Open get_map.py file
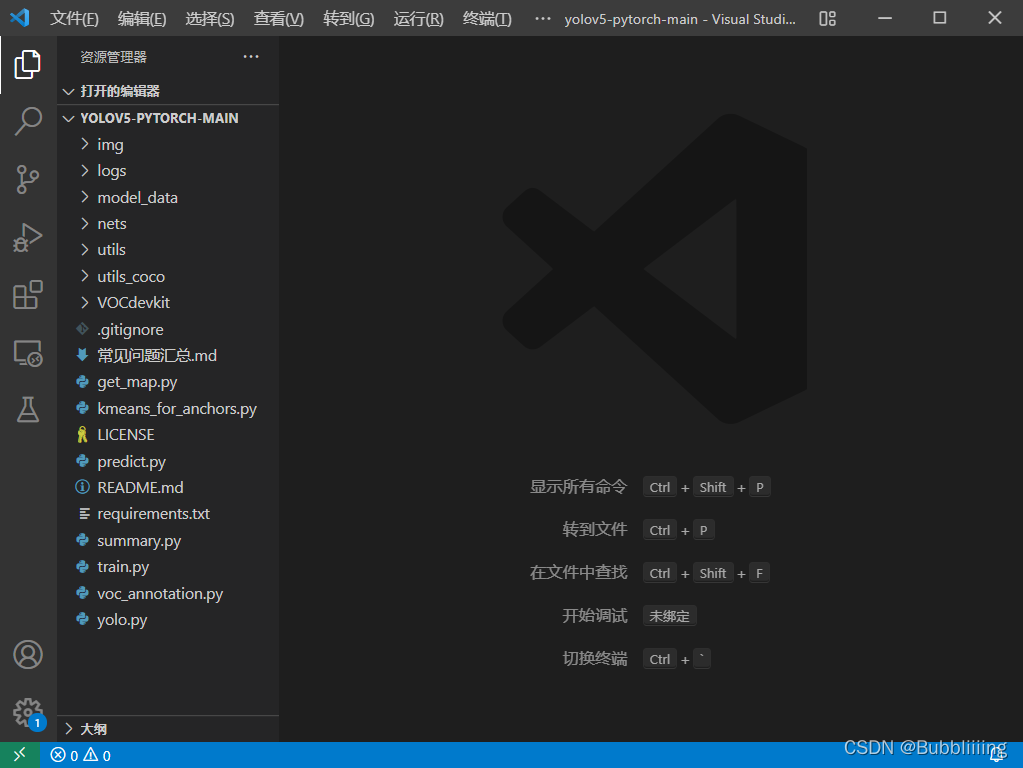 168,382
